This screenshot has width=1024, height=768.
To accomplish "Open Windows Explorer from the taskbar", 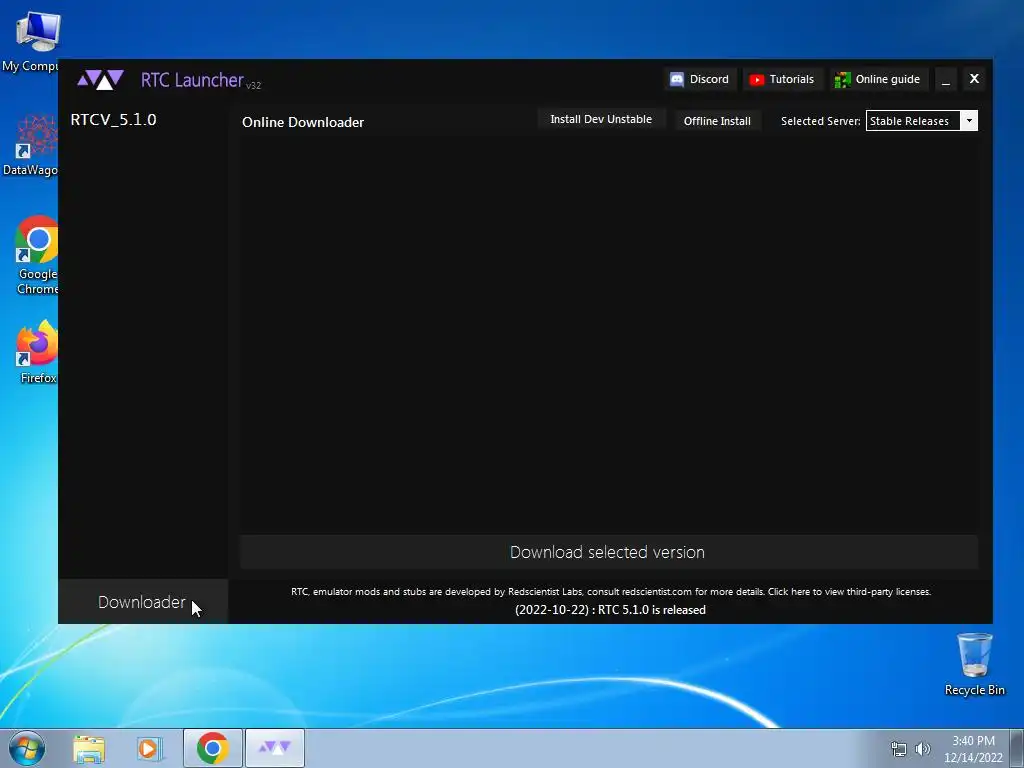I will coord(89,748).
